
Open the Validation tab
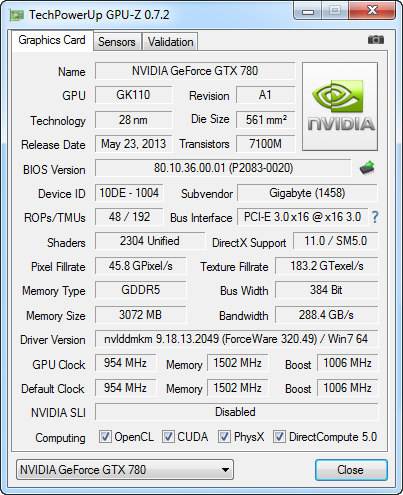170,42
